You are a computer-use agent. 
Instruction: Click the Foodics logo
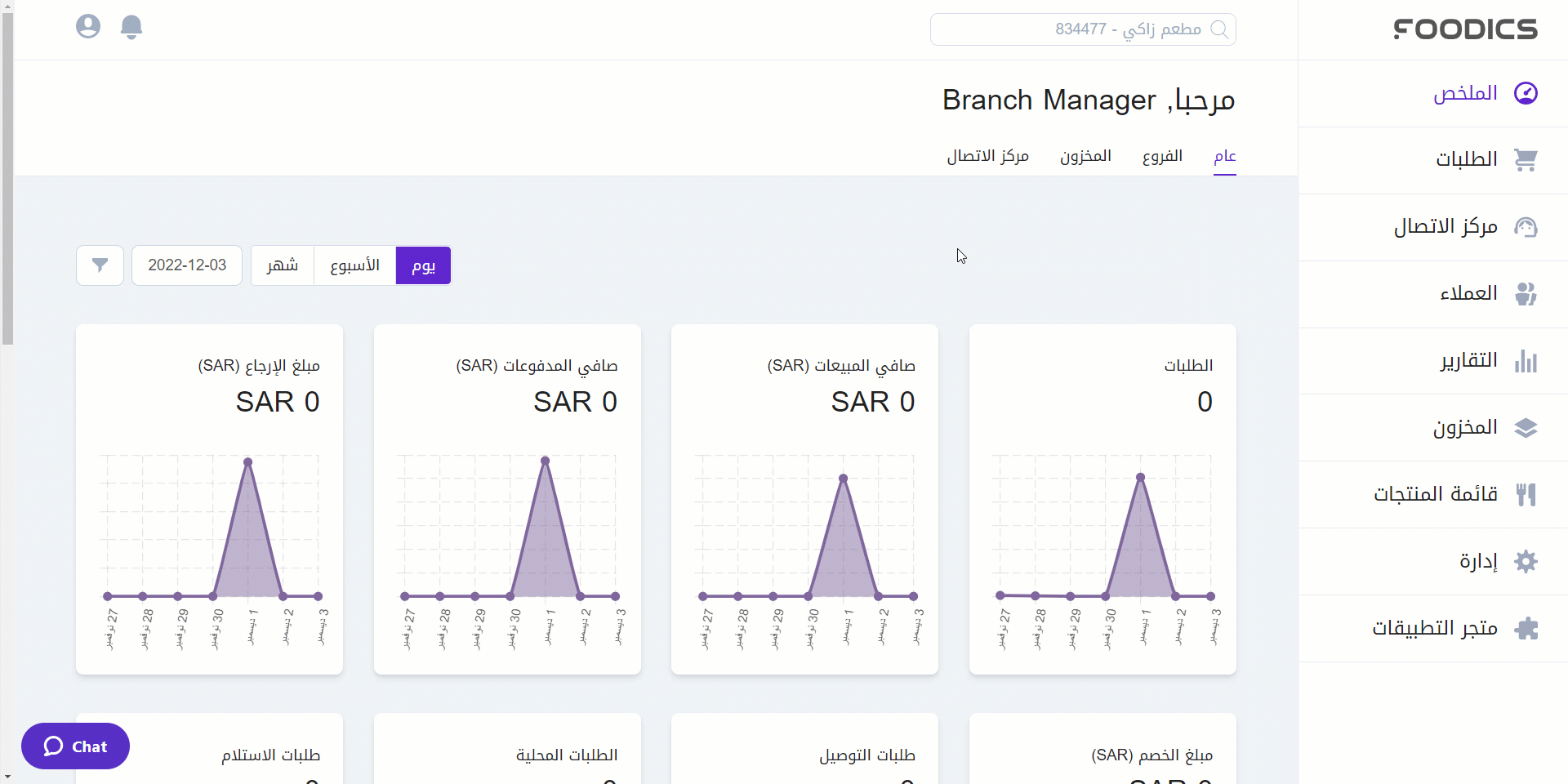tap(1465, 29)
